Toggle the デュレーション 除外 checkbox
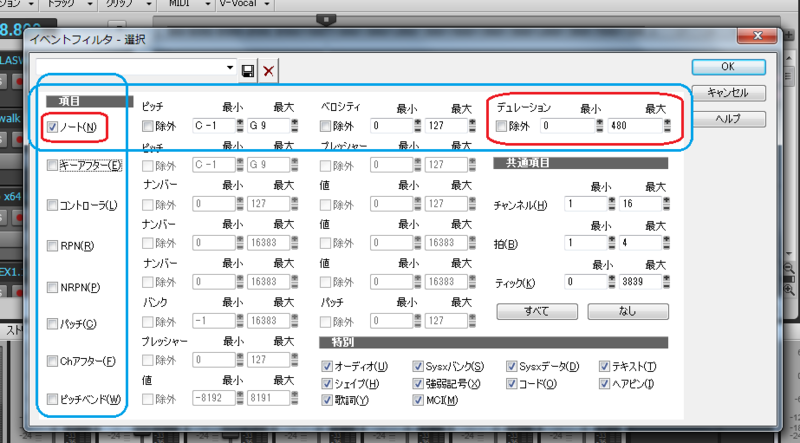Screen dimensions: 800x443 502,126
